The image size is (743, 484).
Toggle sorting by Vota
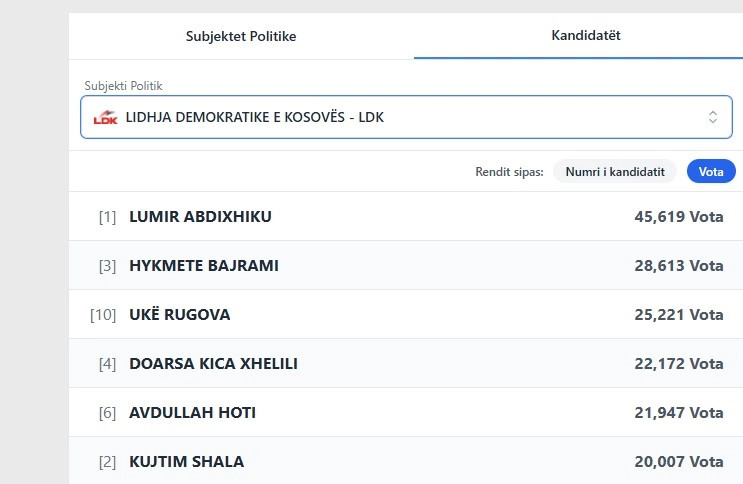(711, 171)
